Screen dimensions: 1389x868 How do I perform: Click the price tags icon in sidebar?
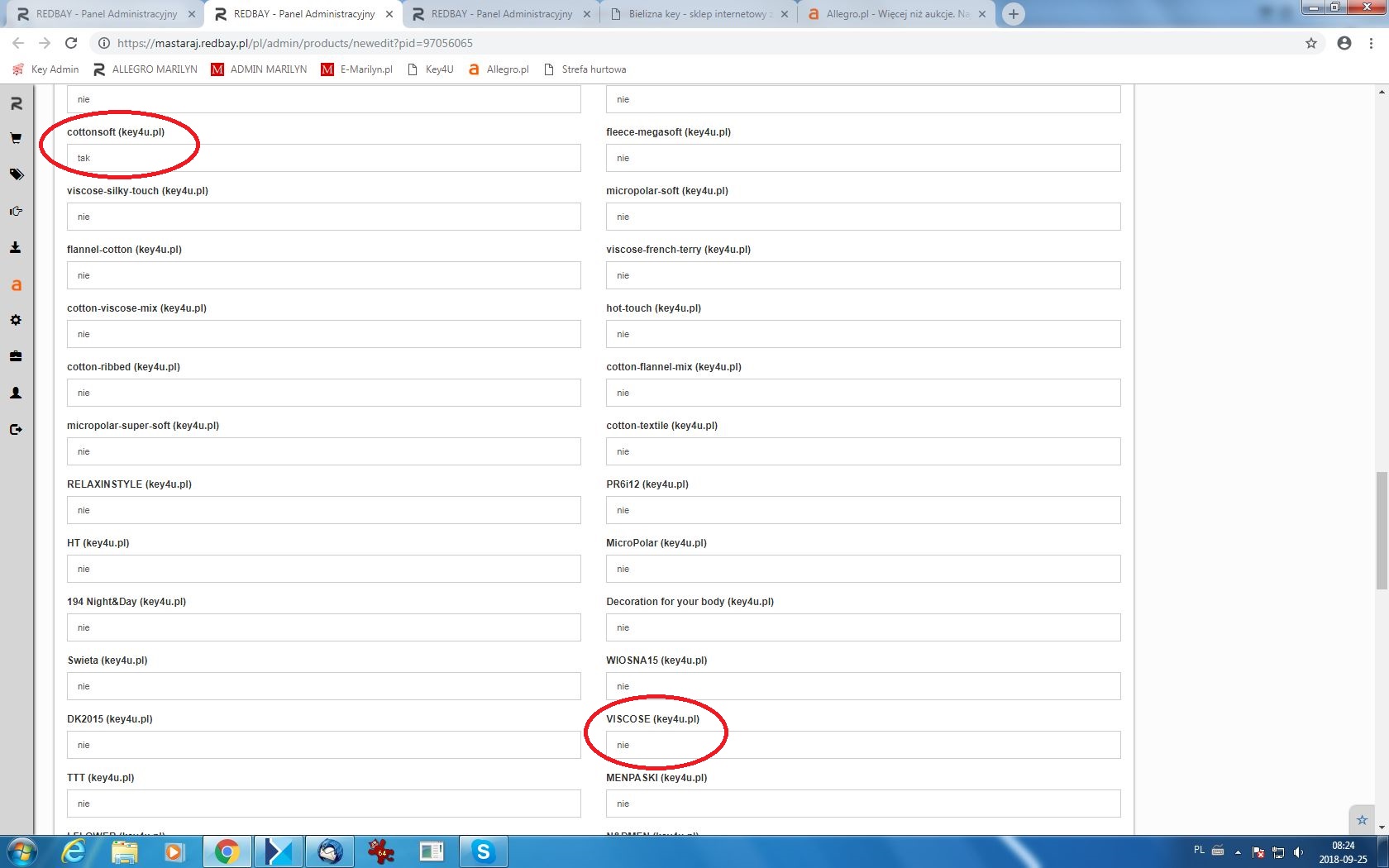point(16,174)
